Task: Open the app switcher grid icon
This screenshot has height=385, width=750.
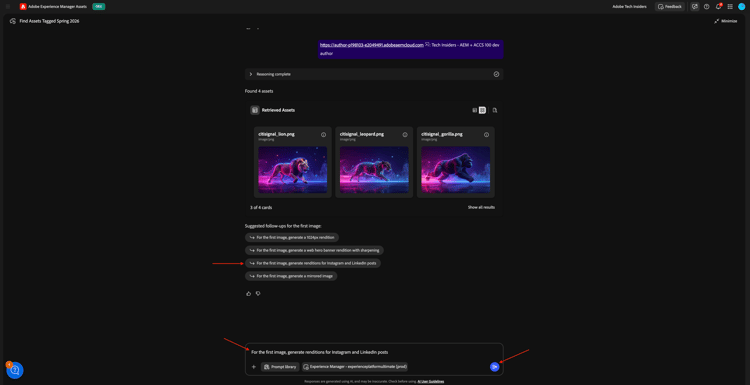Action: pyautogui.click(x=730, y=7)
